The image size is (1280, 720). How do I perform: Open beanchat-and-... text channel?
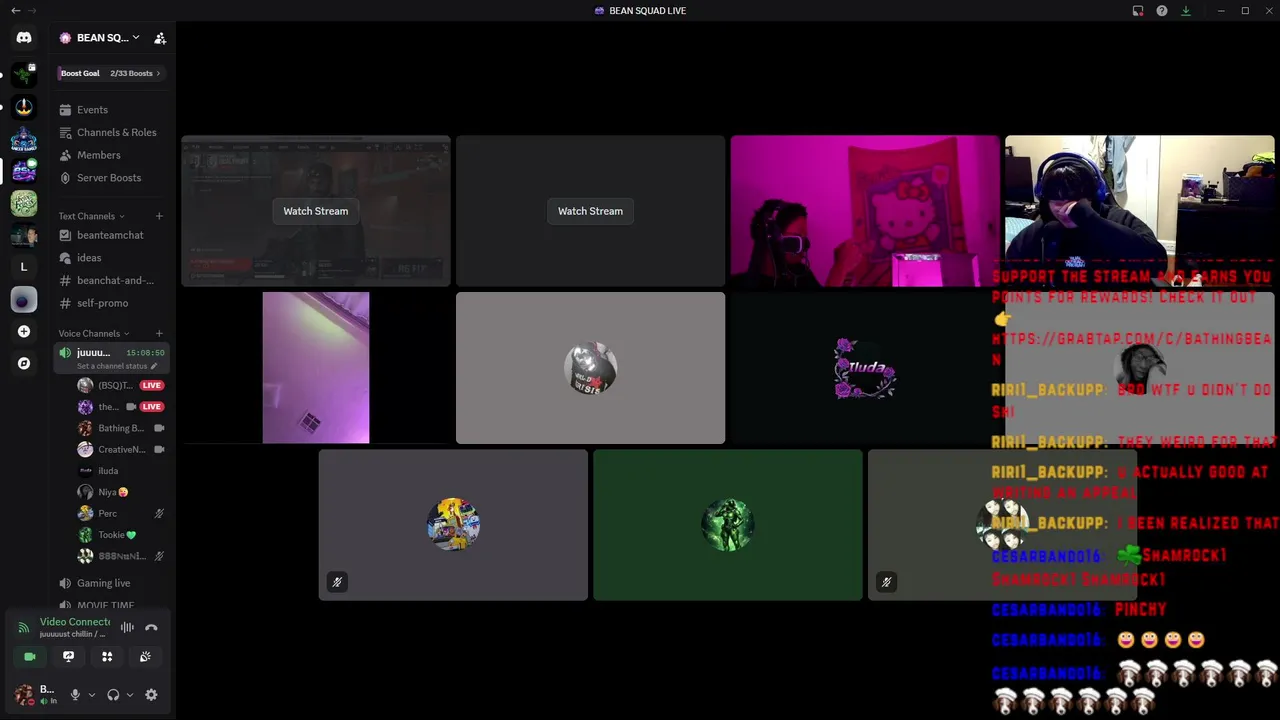pyautogui.click(x=110, y=281)
